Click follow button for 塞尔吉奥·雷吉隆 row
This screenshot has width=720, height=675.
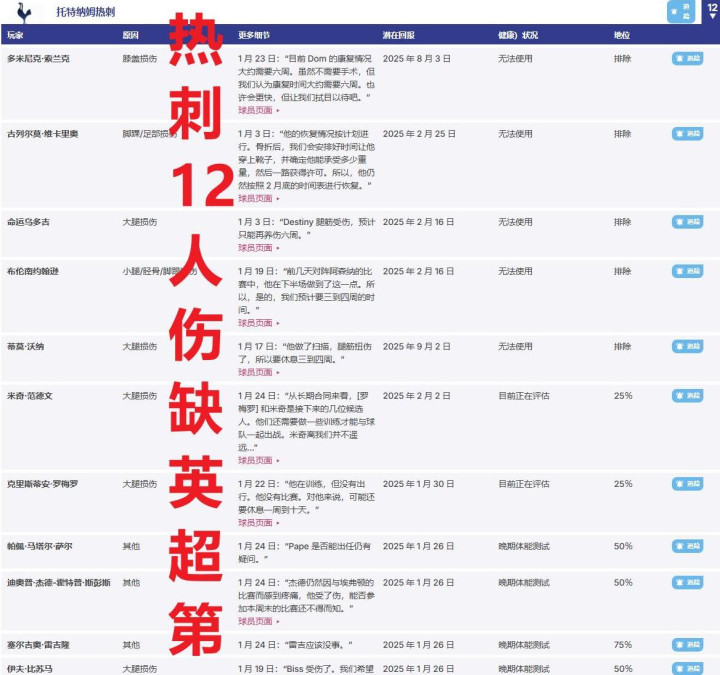[x=687, y=644]
